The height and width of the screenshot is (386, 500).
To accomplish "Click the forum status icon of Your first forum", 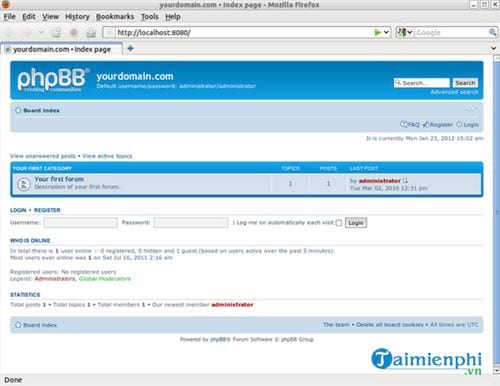I will 24,184.
